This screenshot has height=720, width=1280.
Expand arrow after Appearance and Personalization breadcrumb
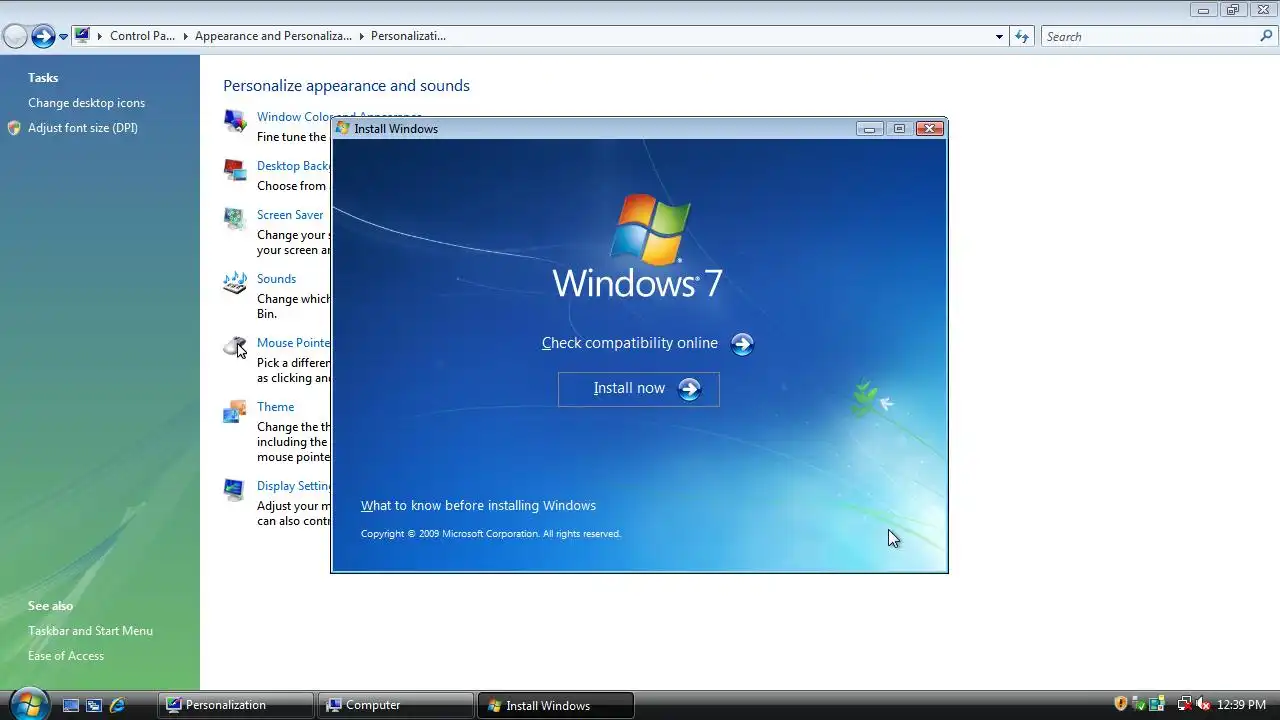point(361,36)
